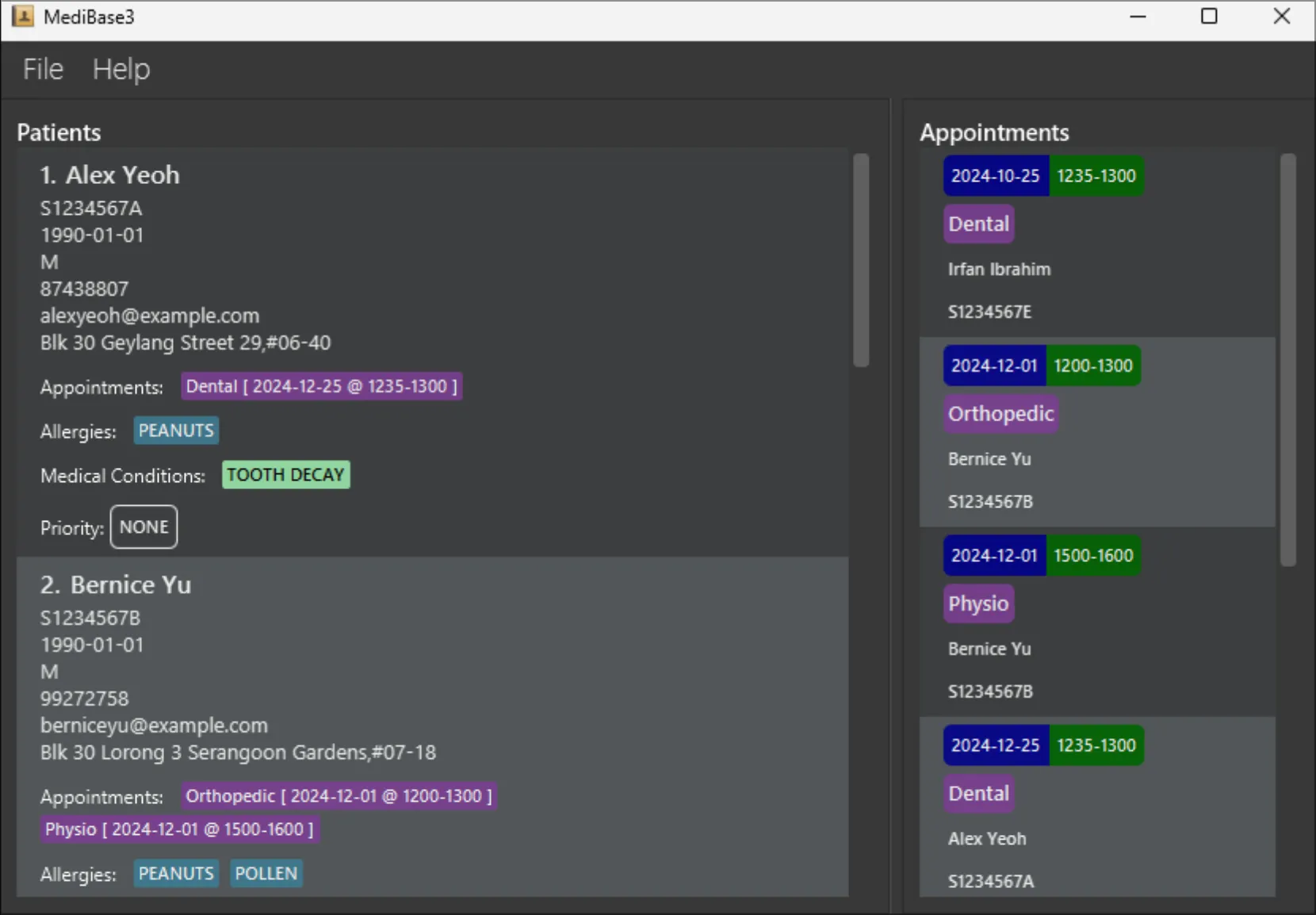Viewport: 1316px width, 915px height.
Task: Click Alex Yeoh's Dental appointment tag
Action: 321,386
